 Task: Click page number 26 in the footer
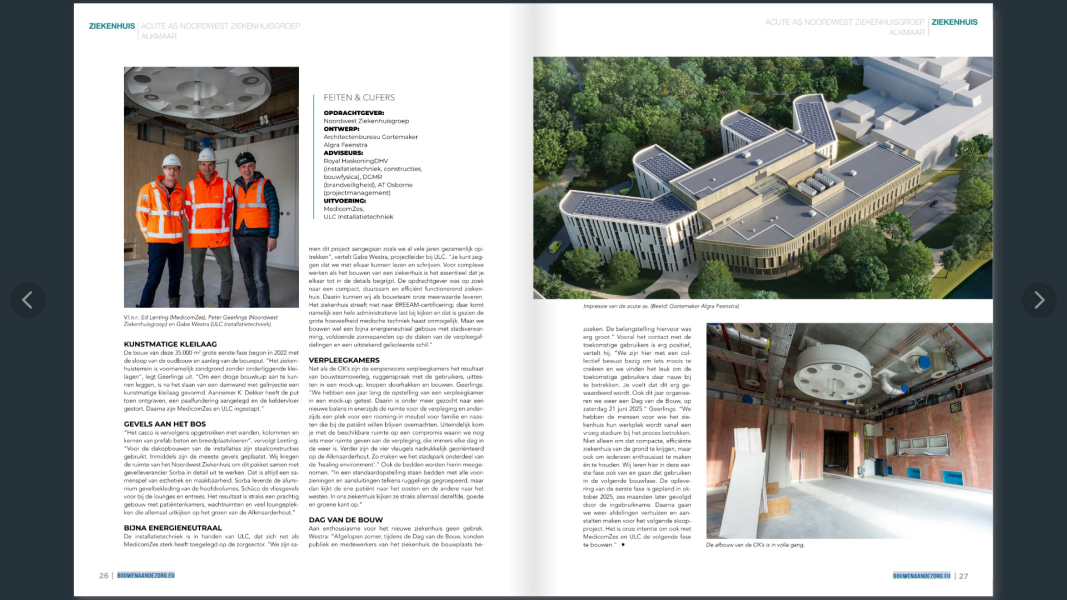click(103, 576)
